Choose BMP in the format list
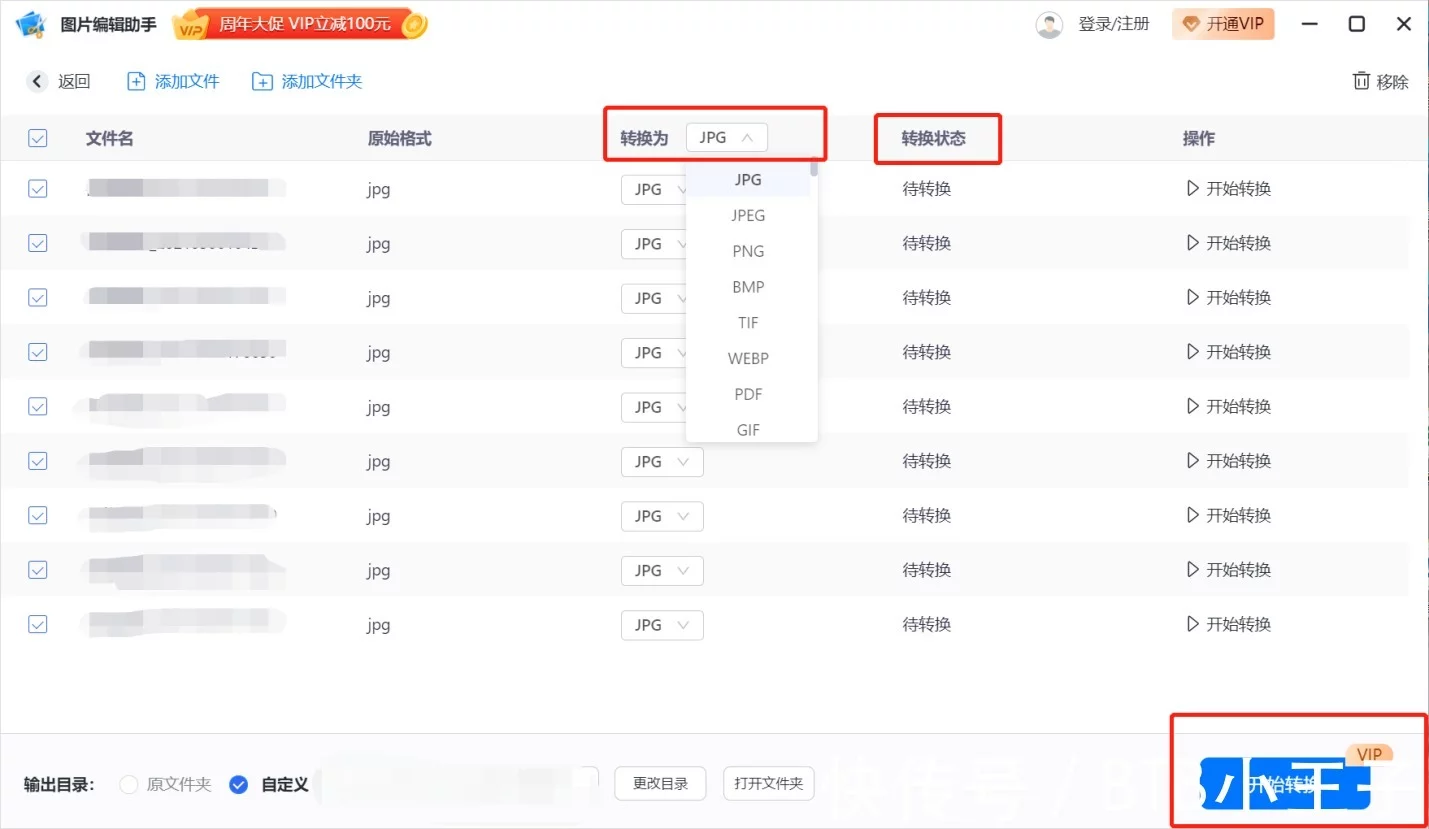This screenshot has width=1429, height=829. 748,288
